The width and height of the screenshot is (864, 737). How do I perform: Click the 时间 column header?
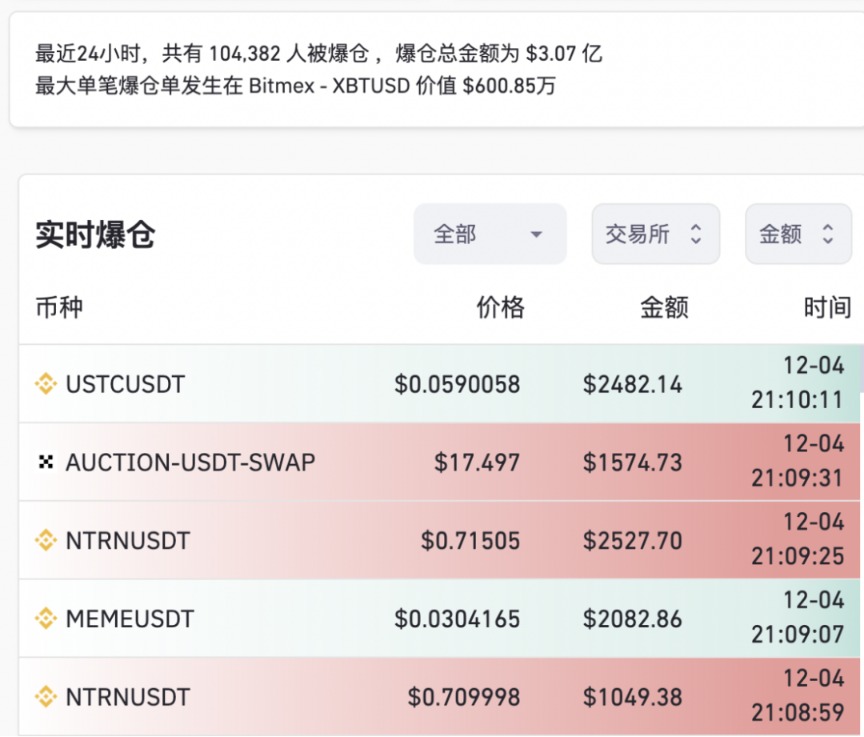[827, 307]
